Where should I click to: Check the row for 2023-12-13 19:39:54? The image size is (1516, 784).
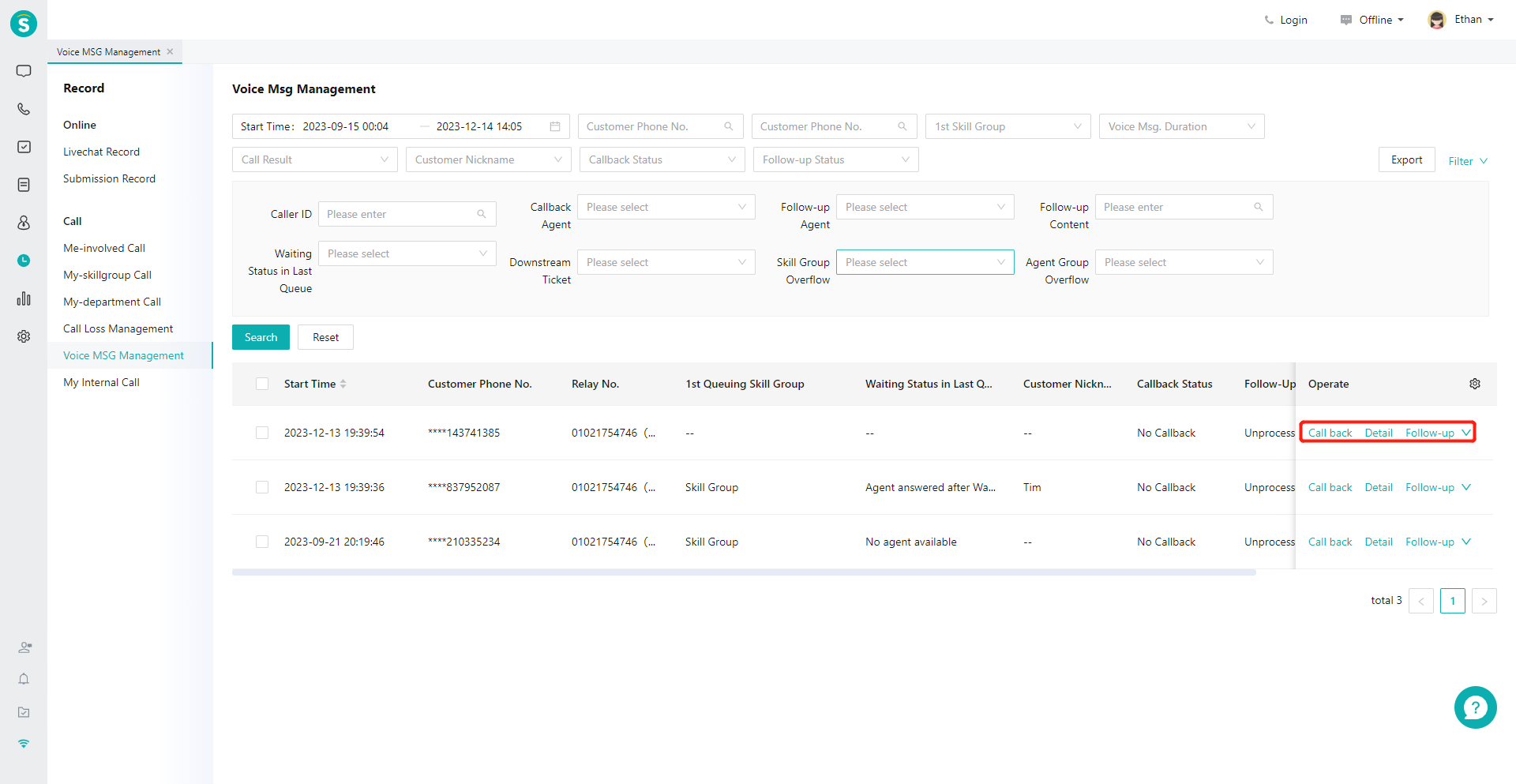(262, 433)
